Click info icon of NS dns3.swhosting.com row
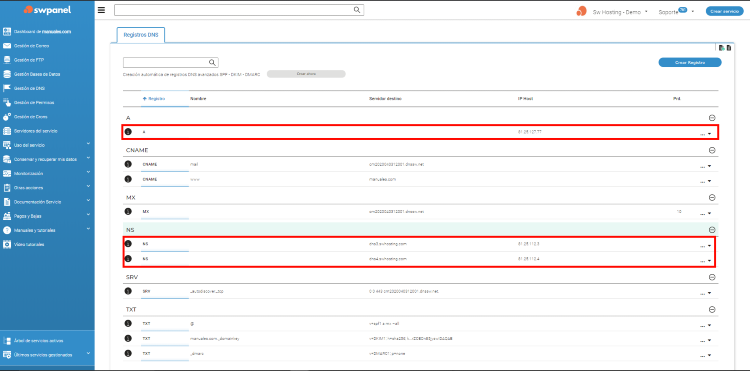Image resolution: width=750 pixels, height=371 pixels. pos(128,244)
